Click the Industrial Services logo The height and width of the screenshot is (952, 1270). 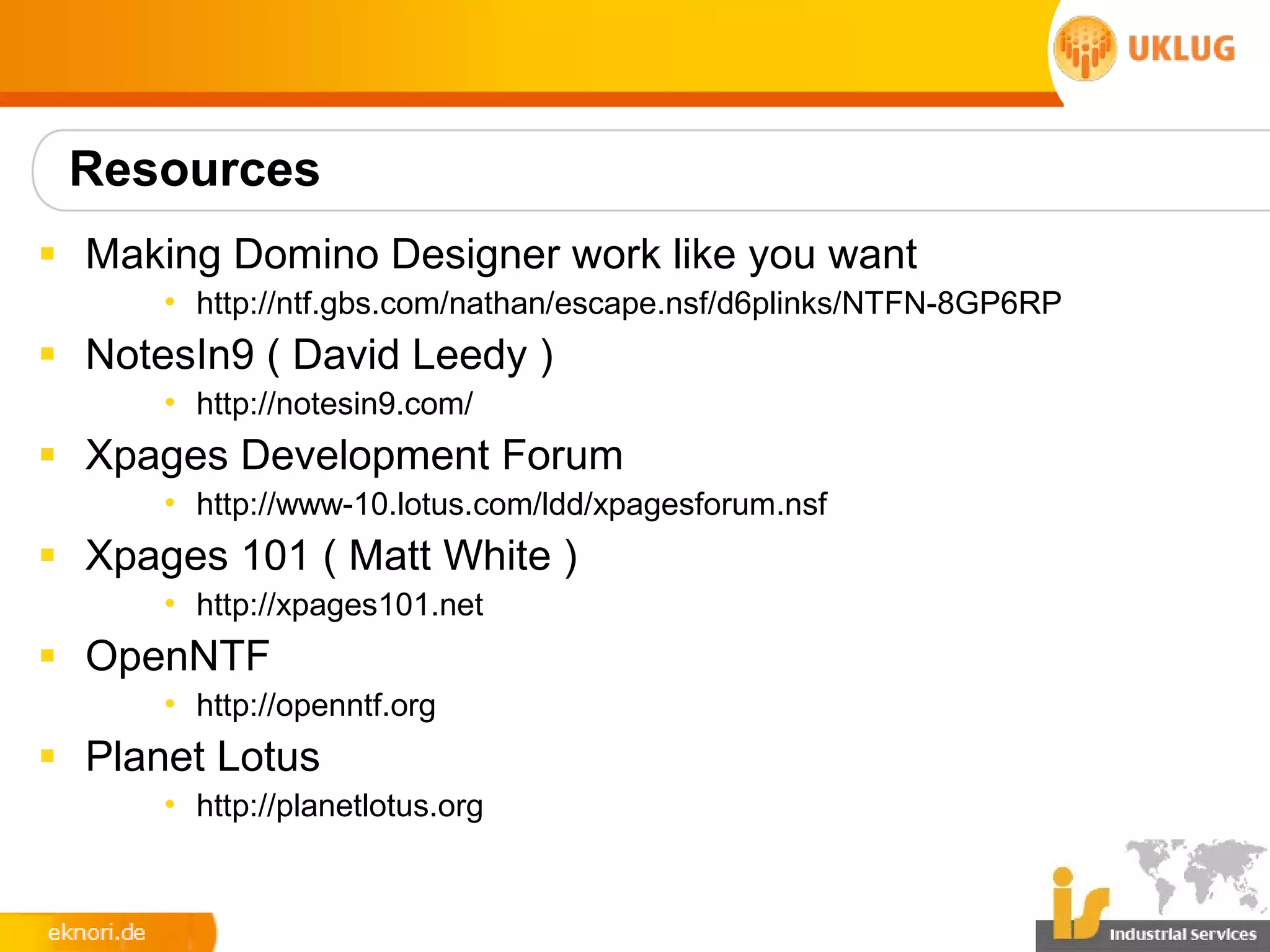(x=1152, y=895)
